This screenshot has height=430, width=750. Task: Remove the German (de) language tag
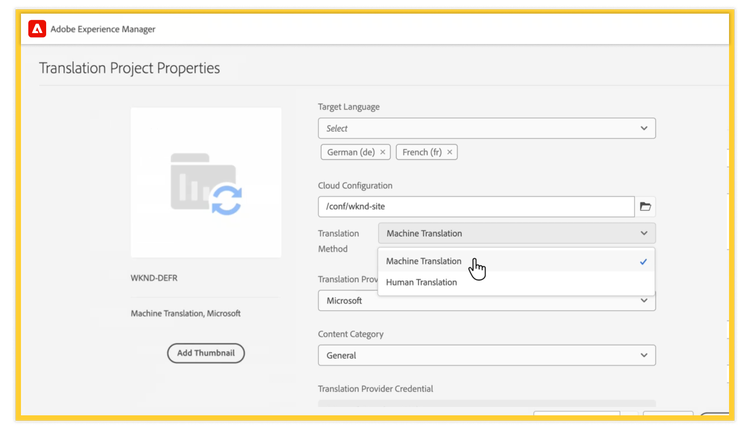tap(383, 152)
